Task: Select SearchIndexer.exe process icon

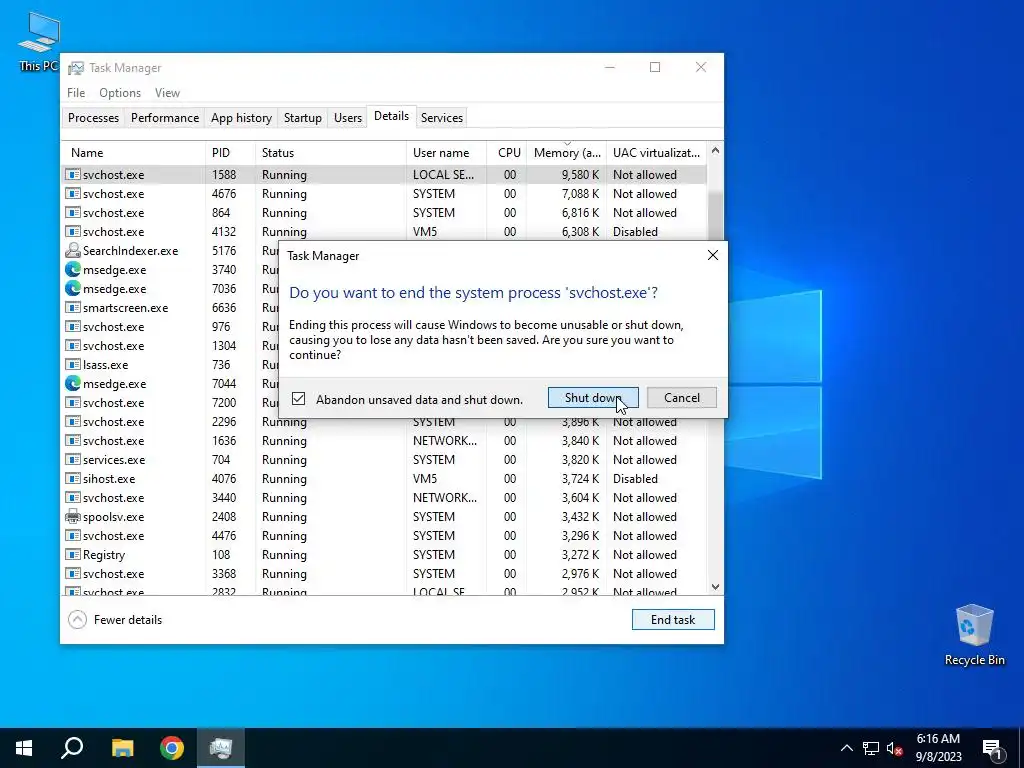Action: (72, 251)
